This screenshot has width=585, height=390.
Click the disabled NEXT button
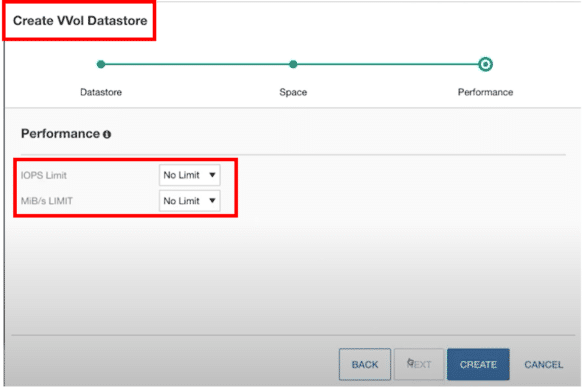click(419, 364)
